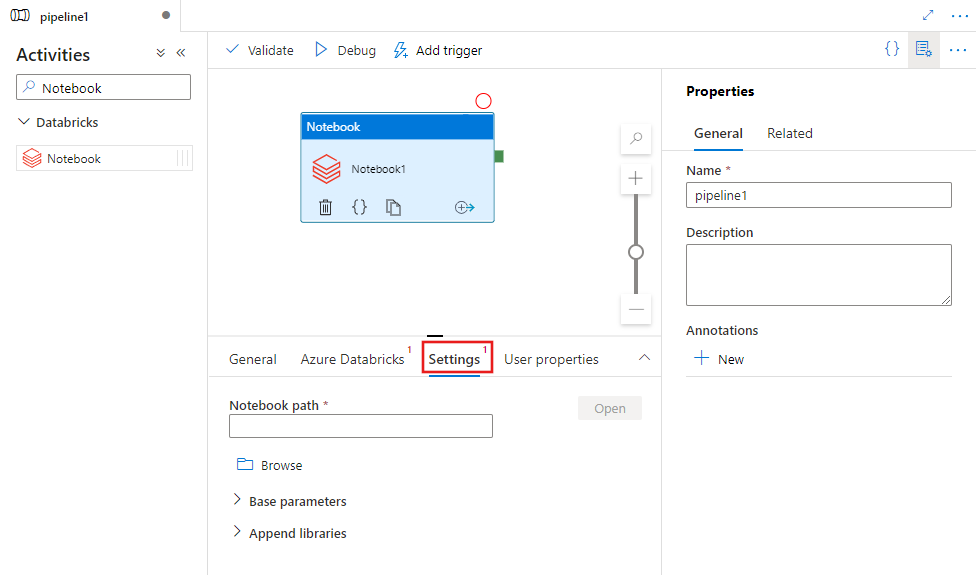Click the canvas search magnifier button

pyautogui.click(x=635, y=138)
